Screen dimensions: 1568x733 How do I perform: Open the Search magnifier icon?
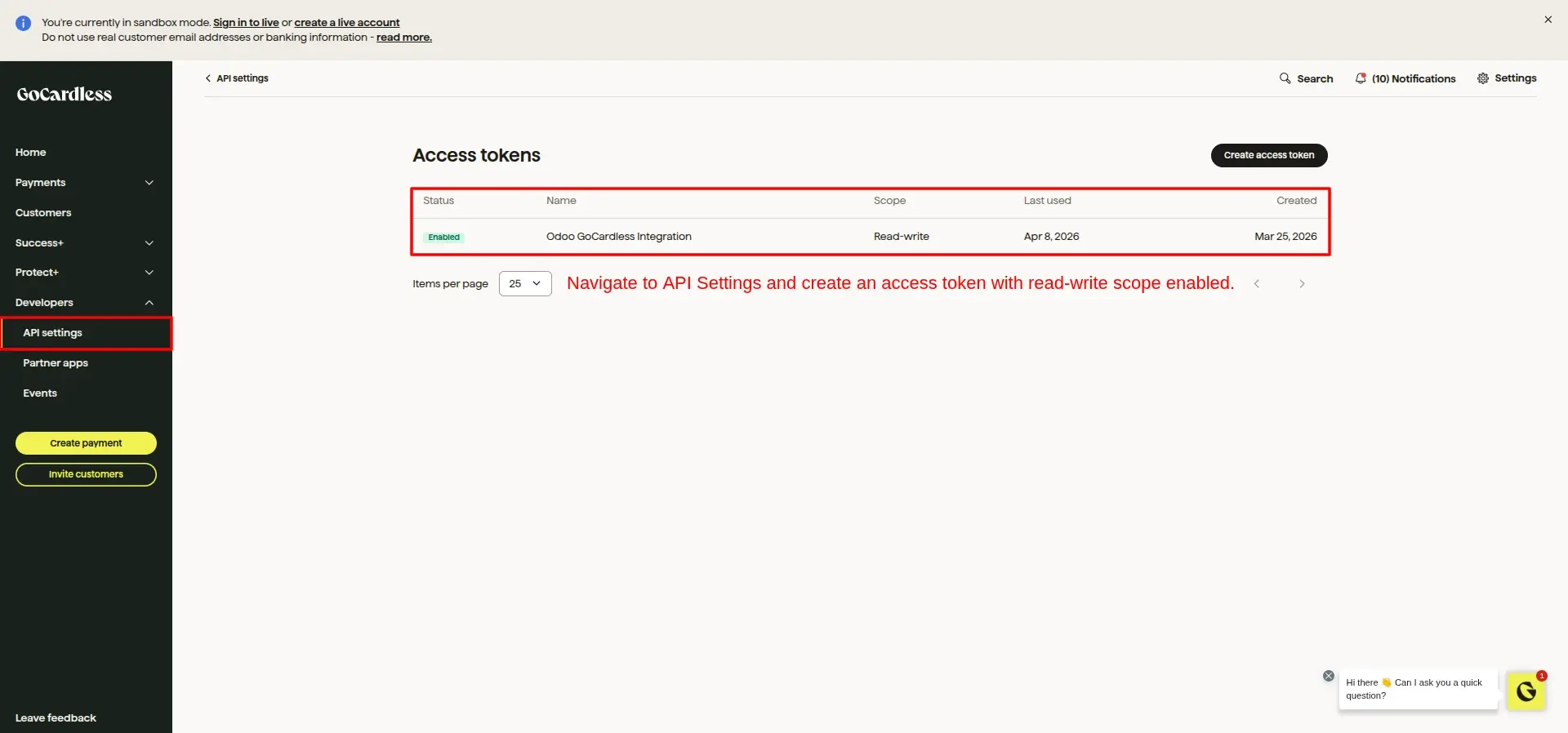1285,78
